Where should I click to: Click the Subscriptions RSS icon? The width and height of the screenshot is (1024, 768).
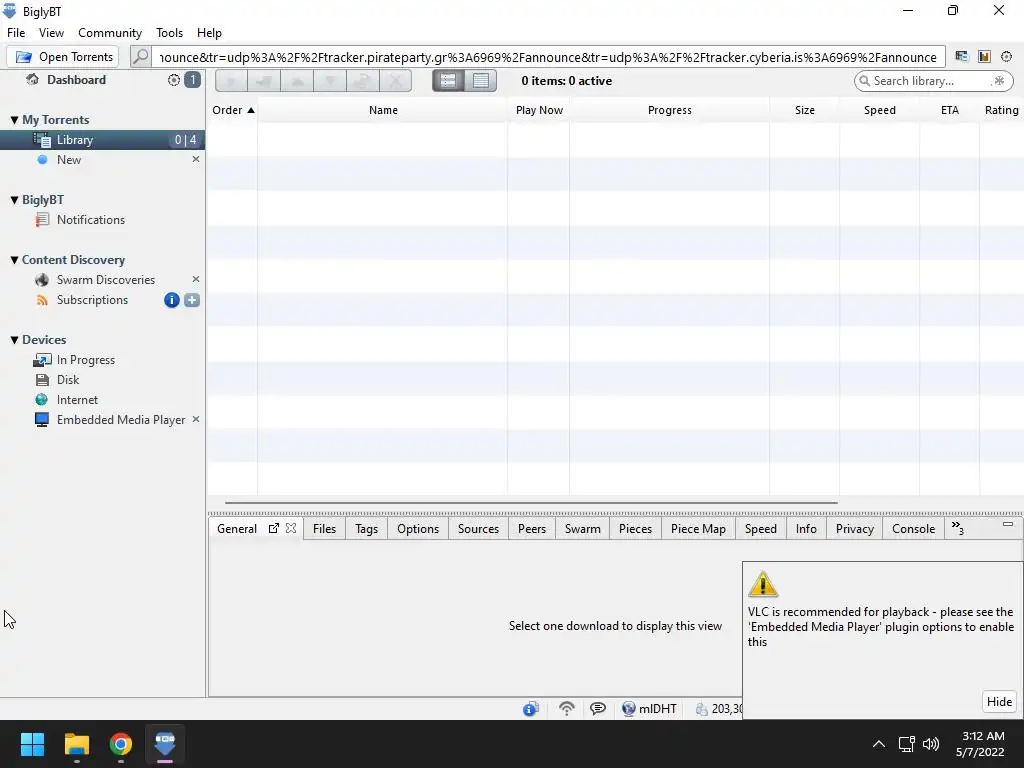[x=42, y=300]
